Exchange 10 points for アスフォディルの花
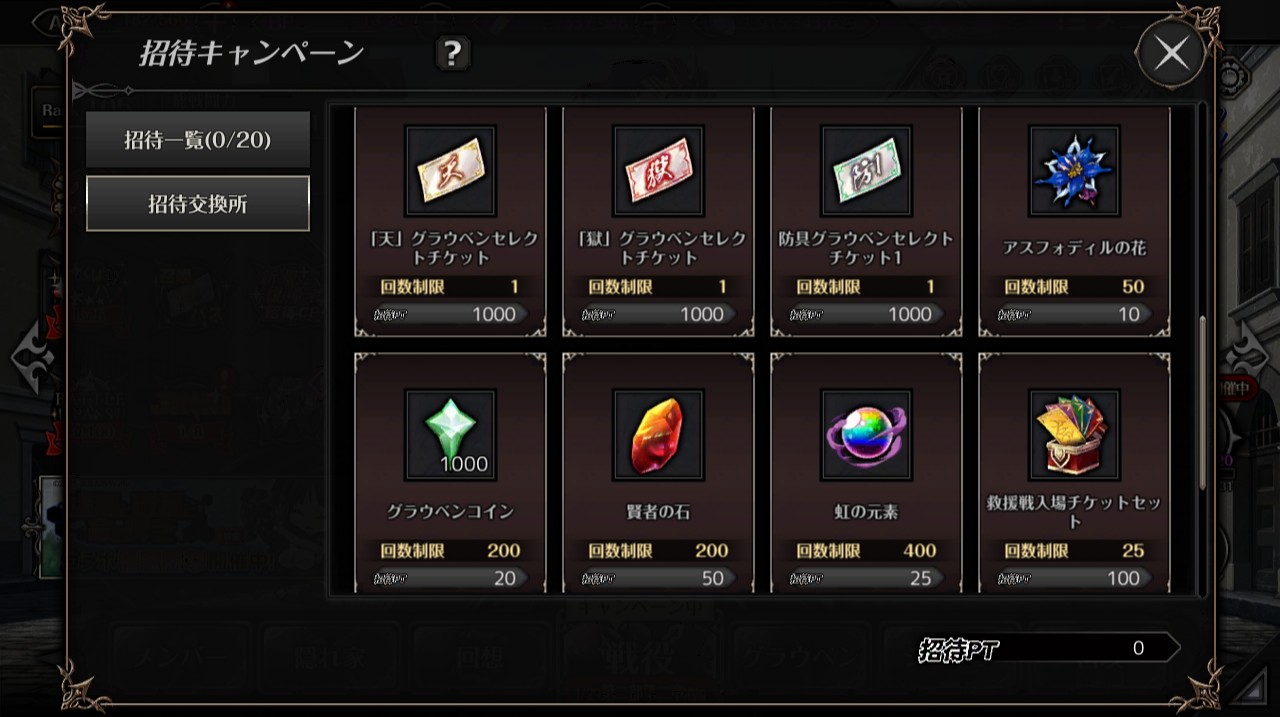 (1073, 314)
